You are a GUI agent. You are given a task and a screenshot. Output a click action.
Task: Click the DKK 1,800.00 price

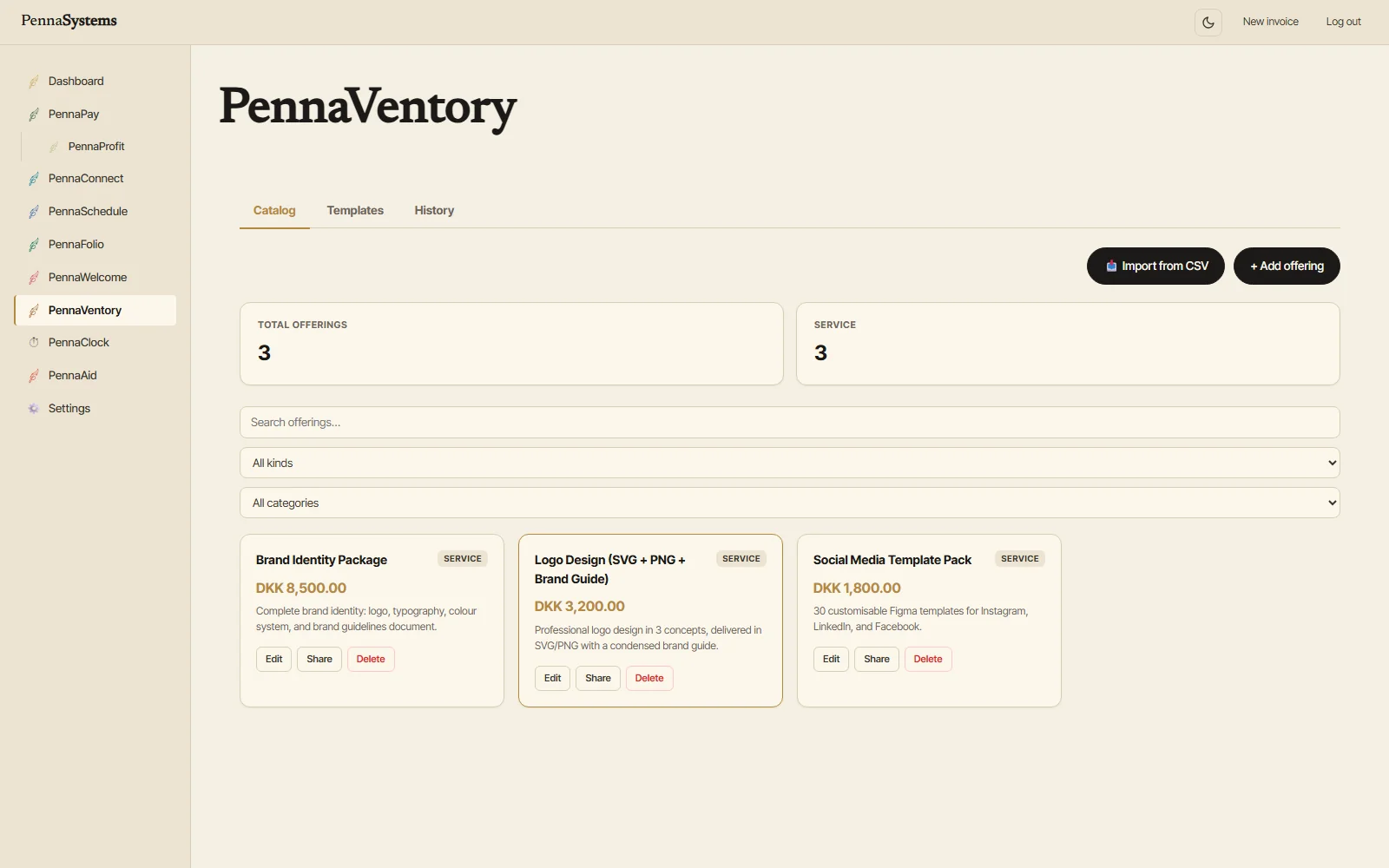pyautogui.click(x=857, y=589)
